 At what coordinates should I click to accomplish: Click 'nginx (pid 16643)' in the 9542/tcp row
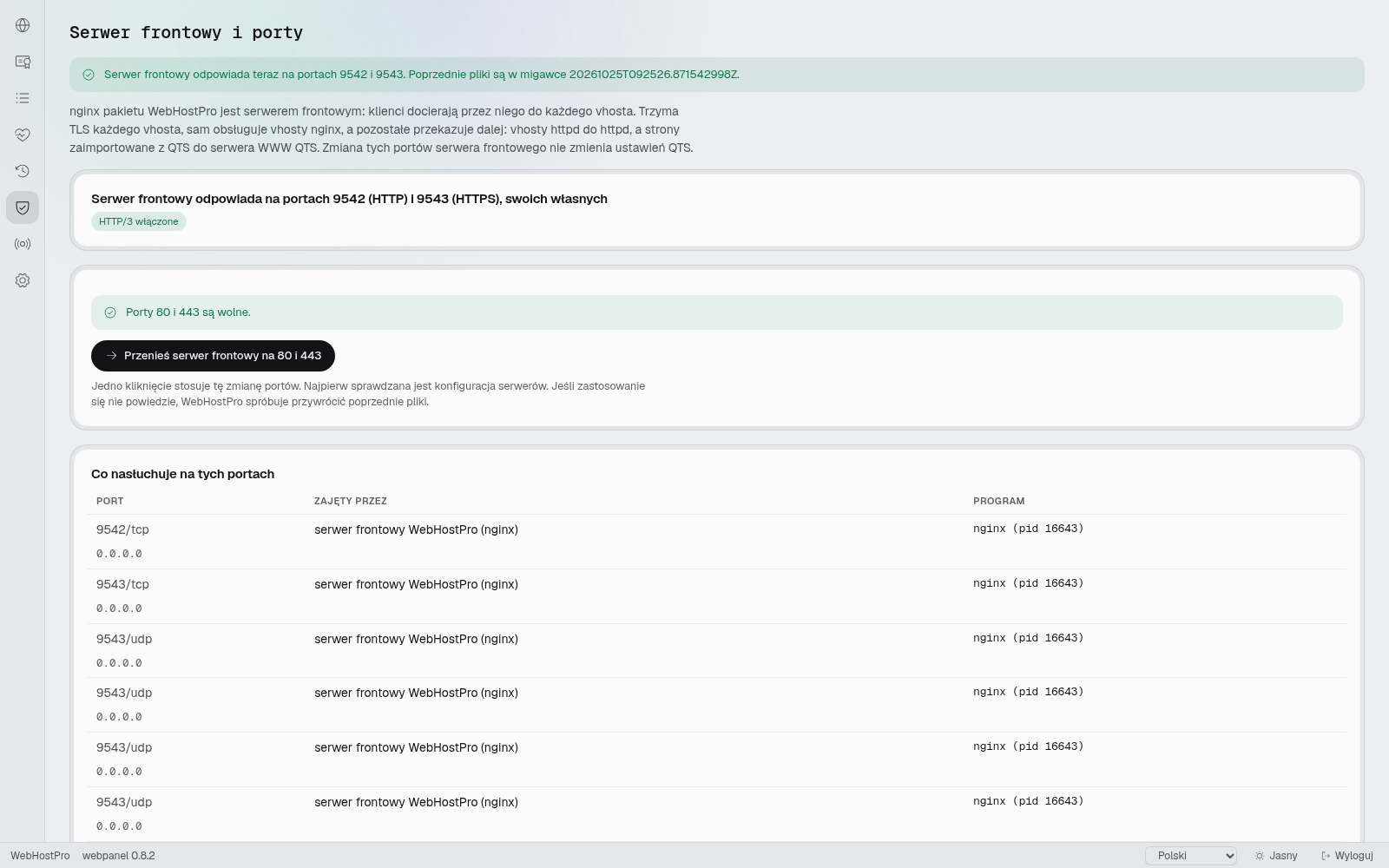[1028, 529]
